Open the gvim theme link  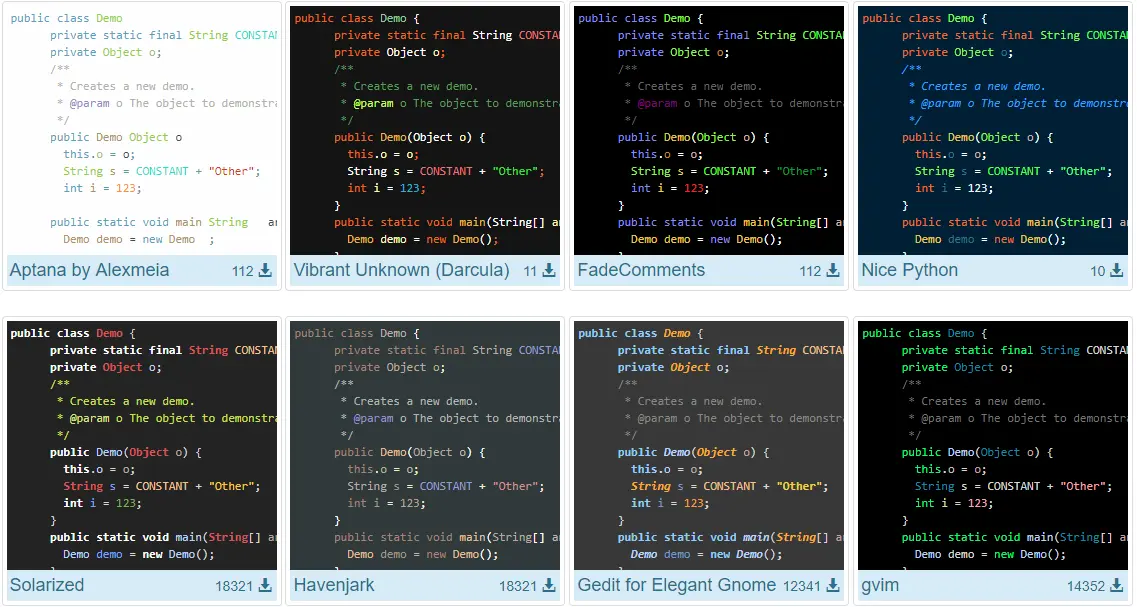pyautogui.click(x=880, y=585)
